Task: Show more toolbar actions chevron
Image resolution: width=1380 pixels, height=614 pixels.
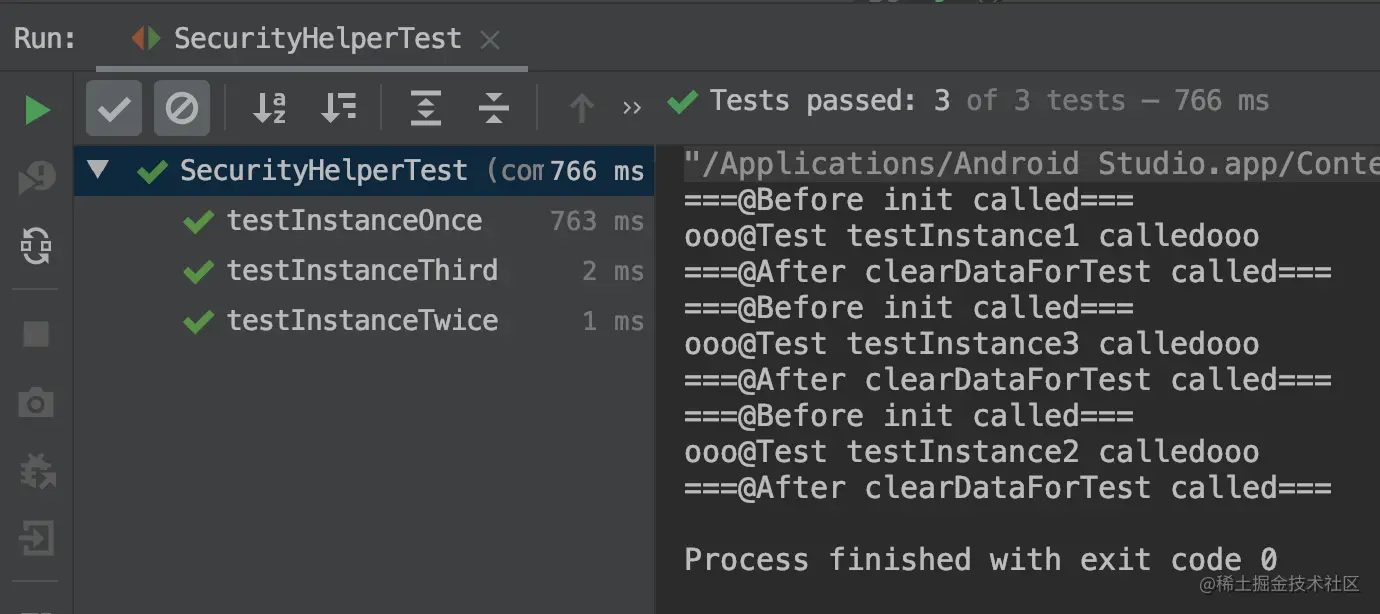Action: pyautogui.click(x=631, y=108)
